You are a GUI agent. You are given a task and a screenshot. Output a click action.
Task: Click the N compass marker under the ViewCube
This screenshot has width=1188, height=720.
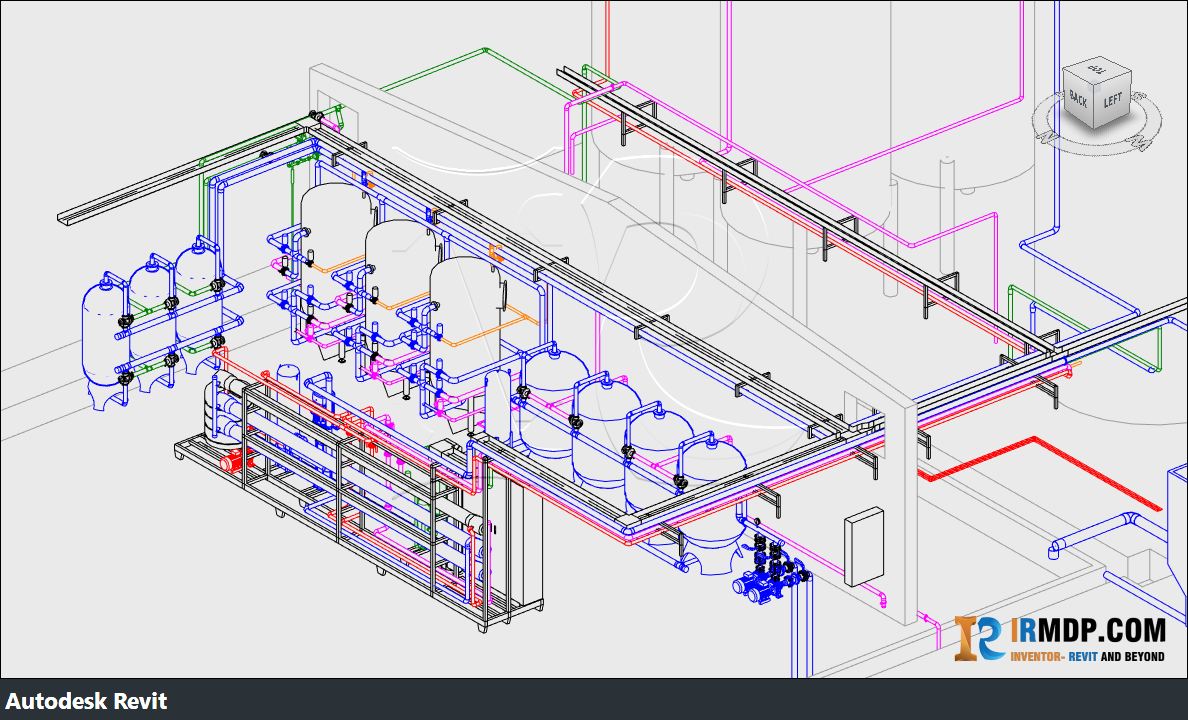click(x=1047, y=136)
